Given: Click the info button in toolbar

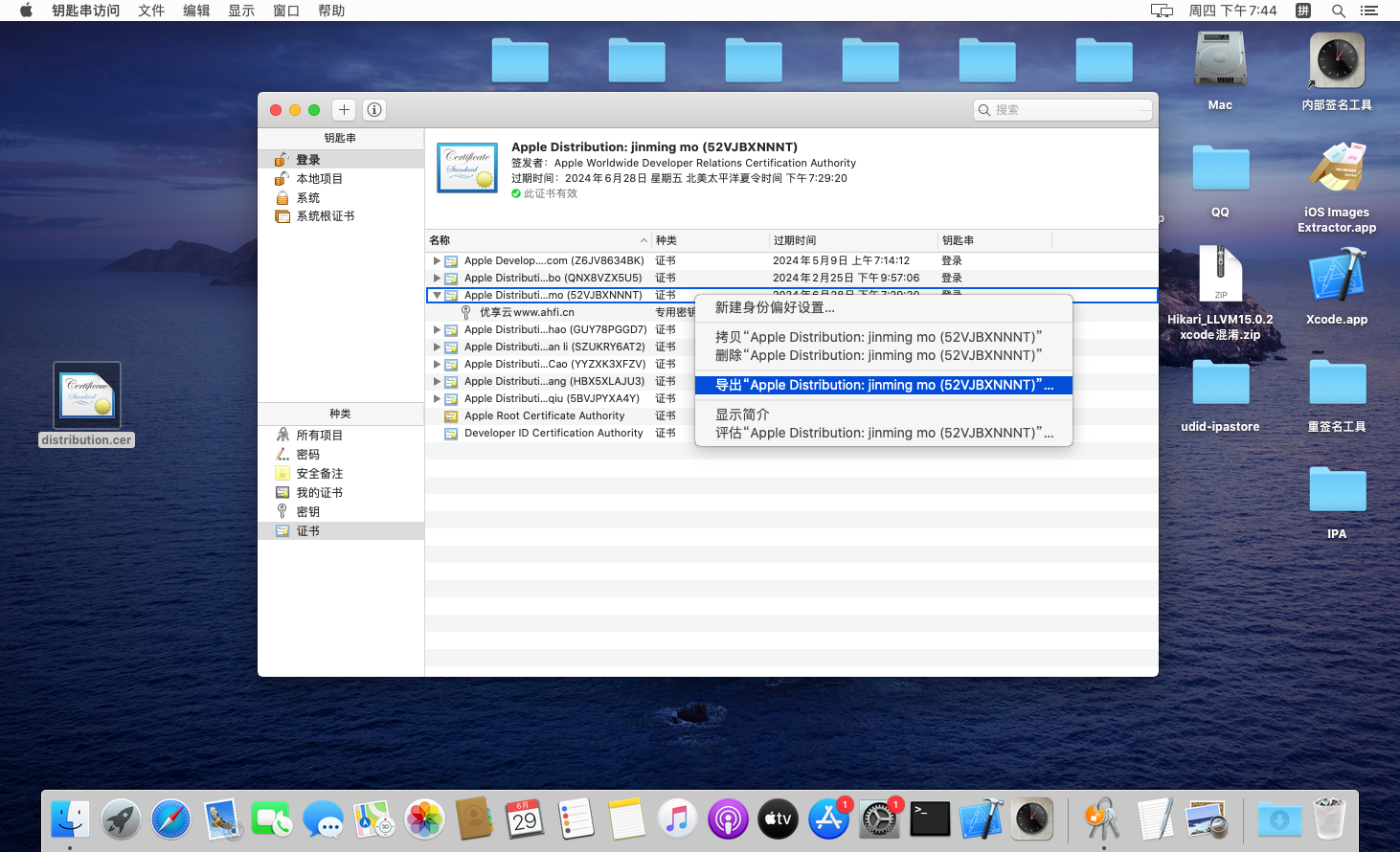Looking at the screenshot, I should tap(374, 110).
